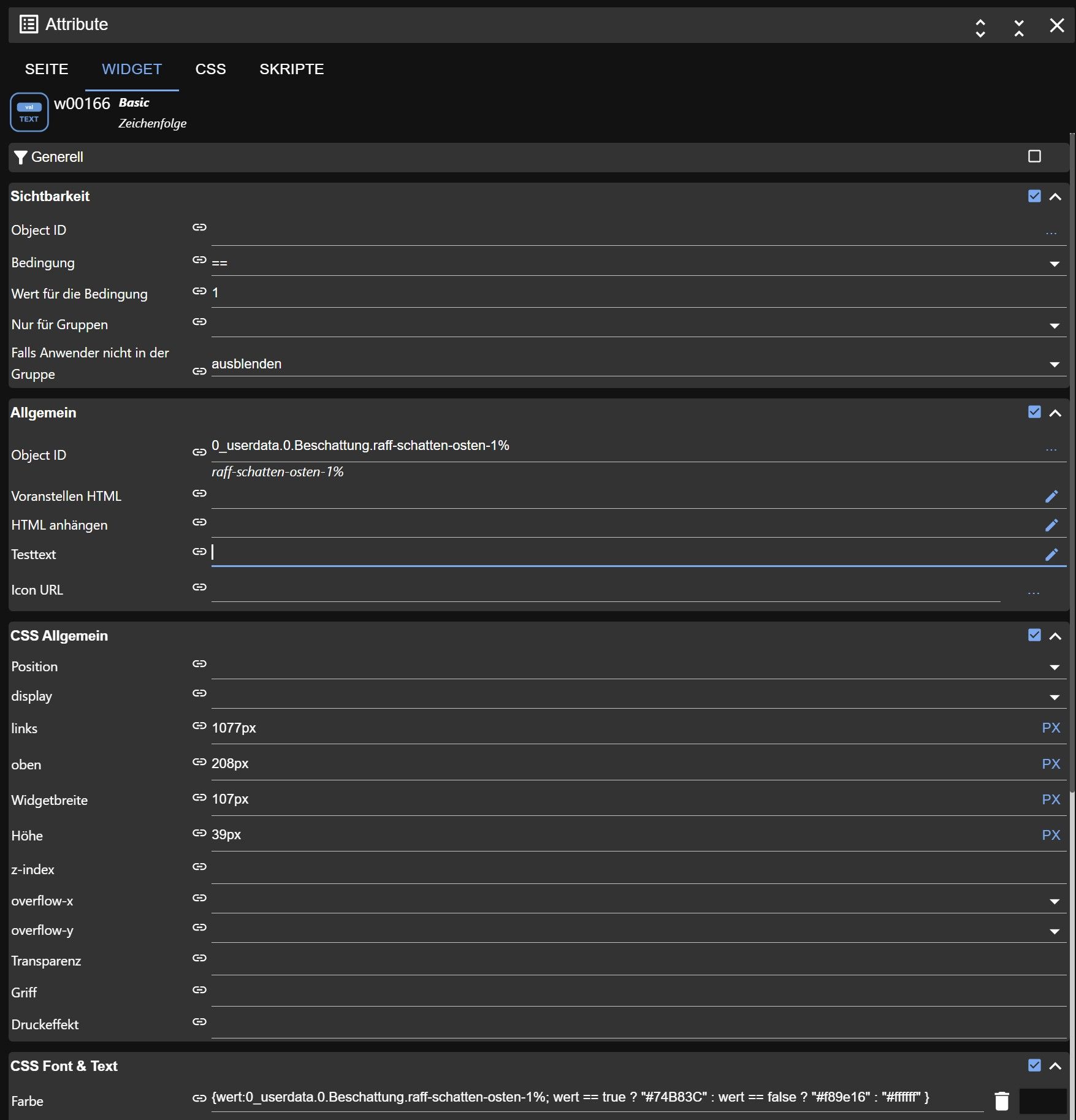Browse object for Sichtbarkeit Object ID

point(1051,233)
